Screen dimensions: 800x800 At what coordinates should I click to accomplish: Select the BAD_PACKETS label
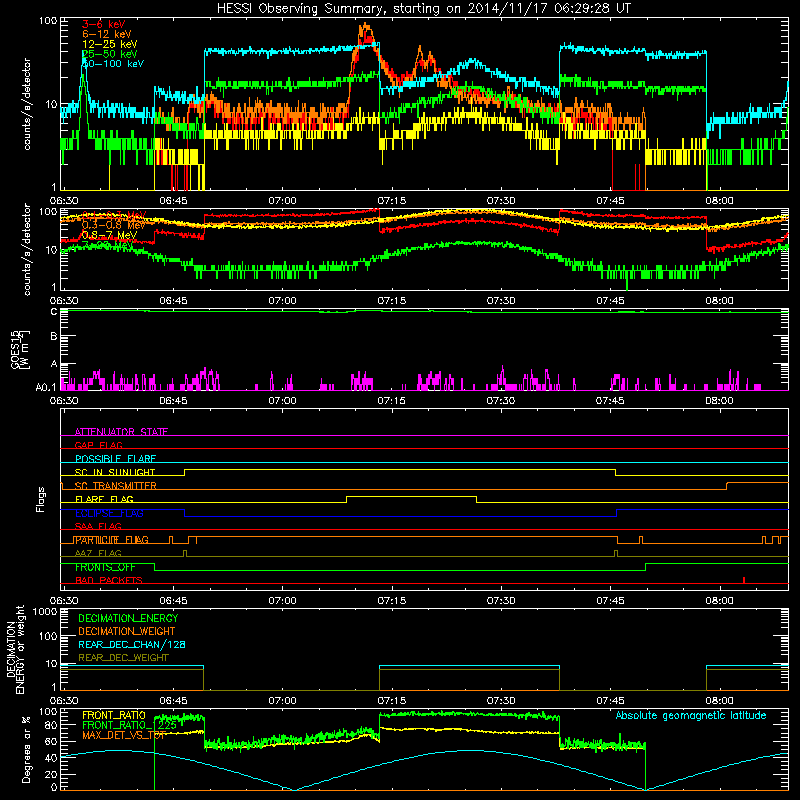(x=109, y=580)
